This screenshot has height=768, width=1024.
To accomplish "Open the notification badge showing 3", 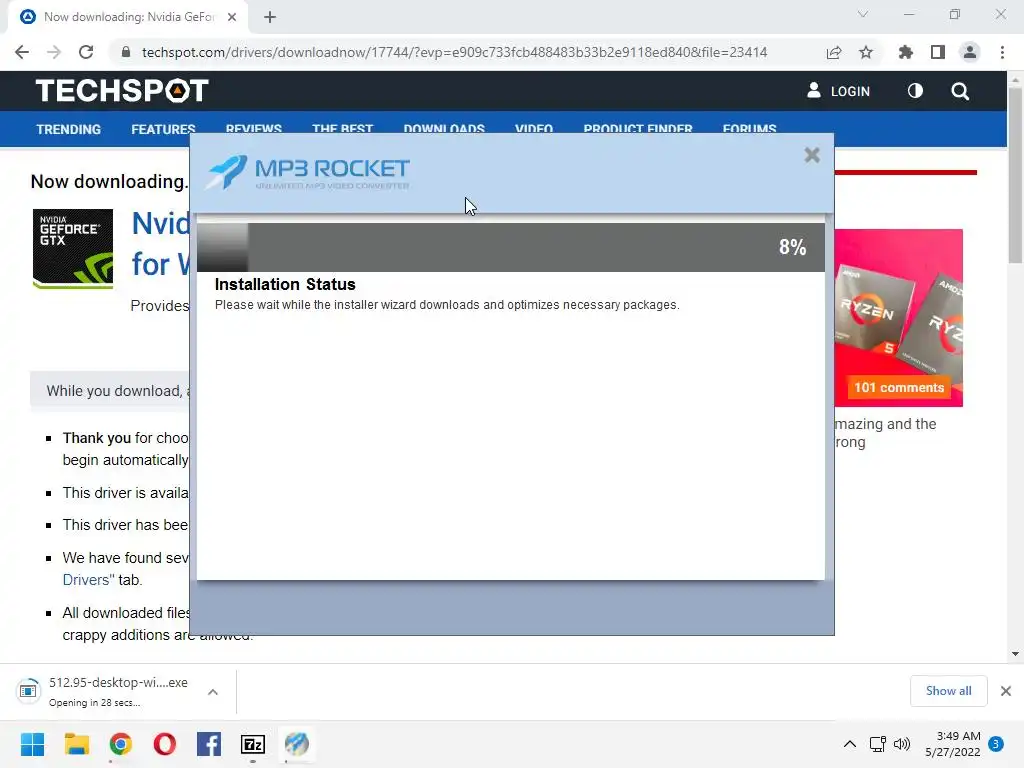I will coord(996,743).
